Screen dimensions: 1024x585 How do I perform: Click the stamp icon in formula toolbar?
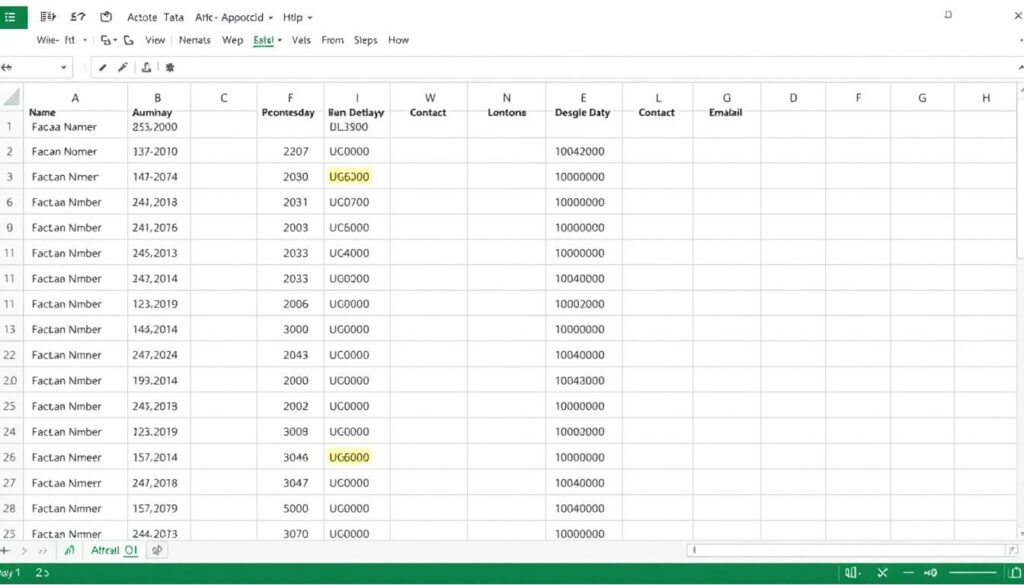pos(146,67)
